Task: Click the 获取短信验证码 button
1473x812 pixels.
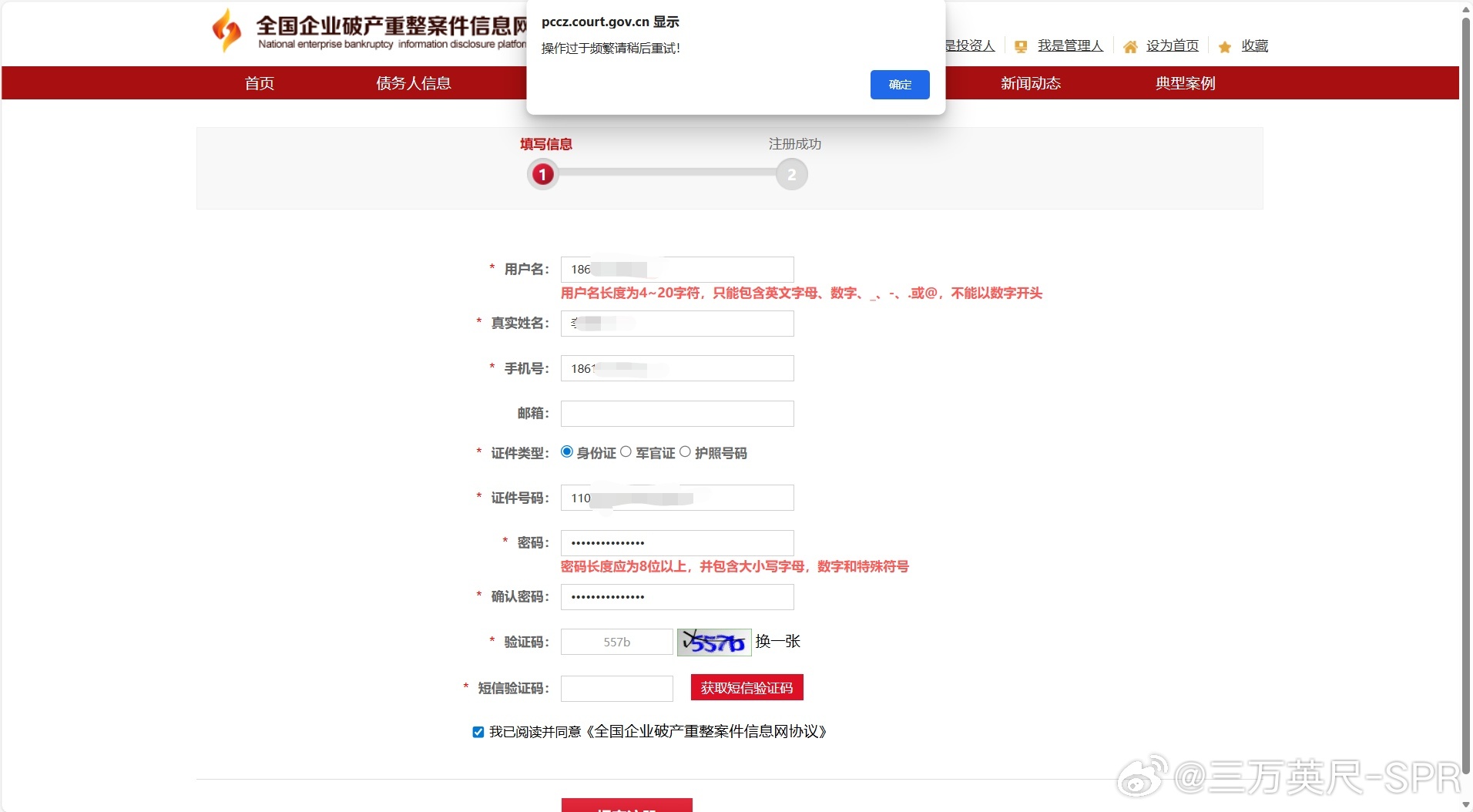Action: coord(747,687)
